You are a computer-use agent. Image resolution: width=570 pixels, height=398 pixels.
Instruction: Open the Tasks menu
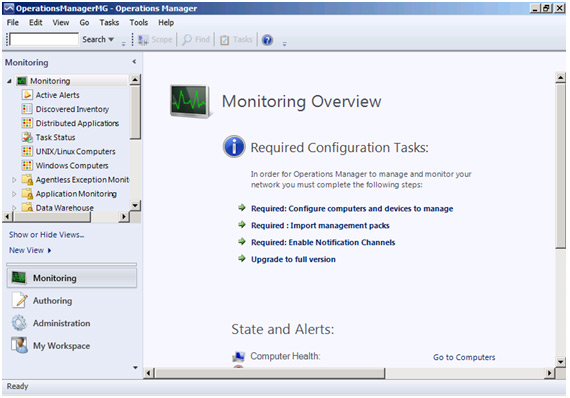[x=109, y=23]
